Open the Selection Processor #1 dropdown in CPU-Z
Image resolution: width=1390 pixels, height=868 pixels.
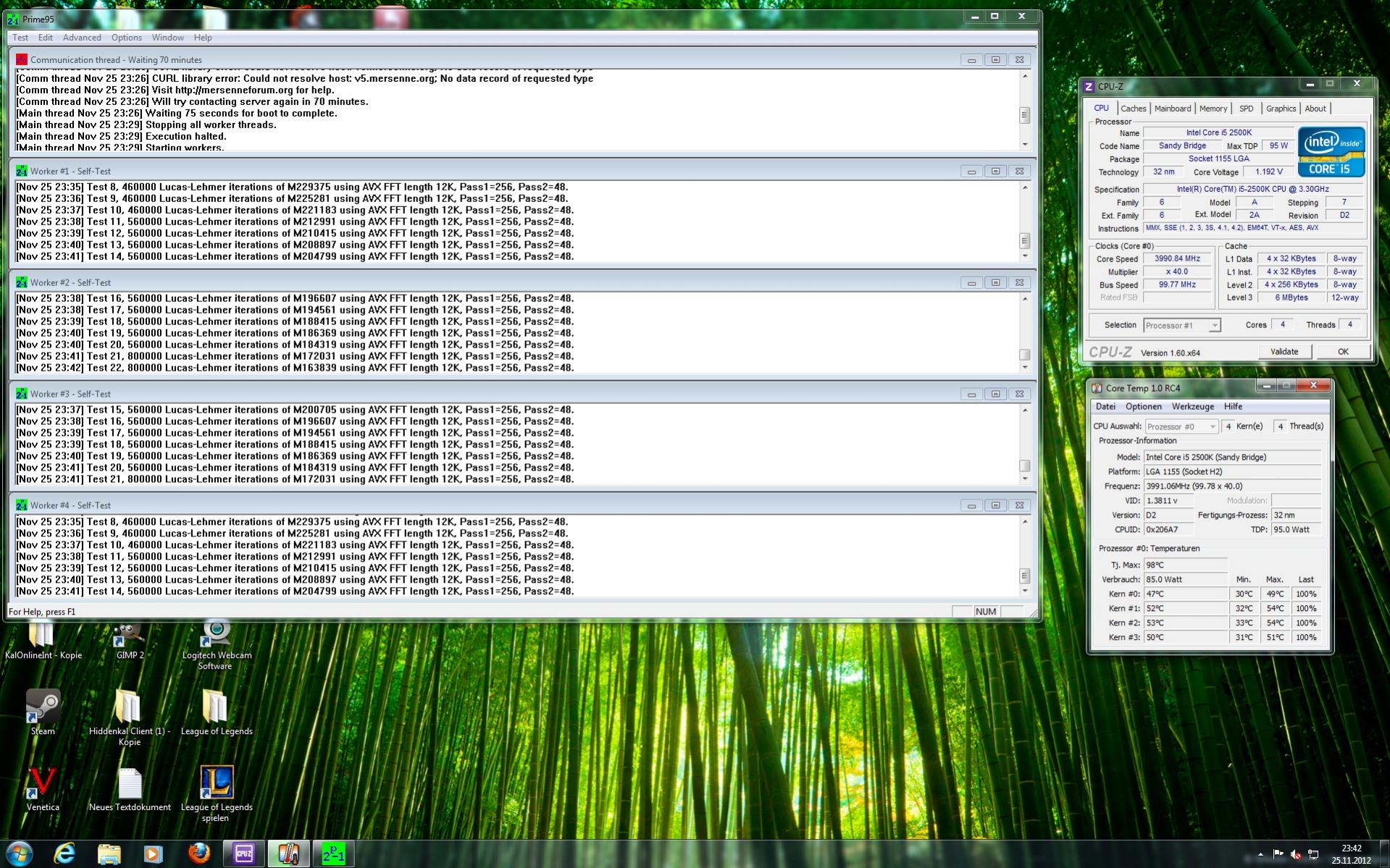[x=1182, y=326]
